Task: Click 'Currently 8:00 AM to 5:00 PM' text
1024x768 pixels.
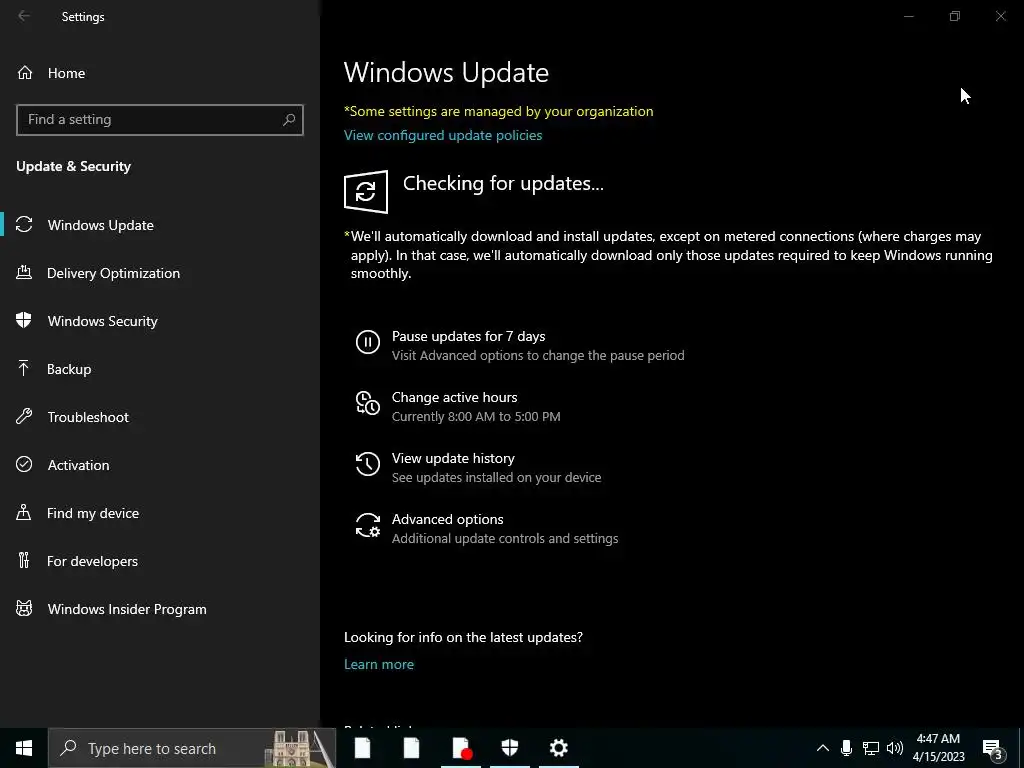Action: tap(476, 416)
